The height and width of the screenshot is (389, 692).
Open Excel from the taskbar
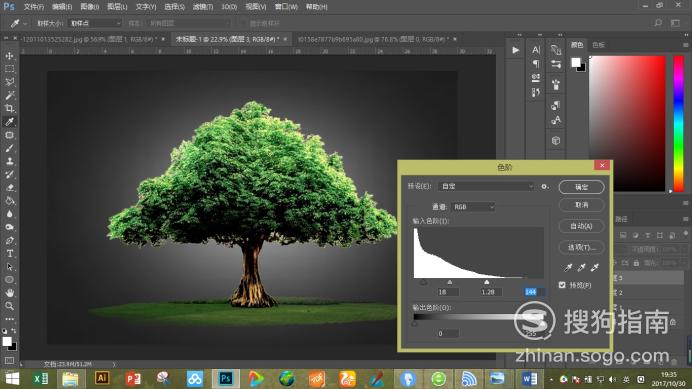click(41, 379)
